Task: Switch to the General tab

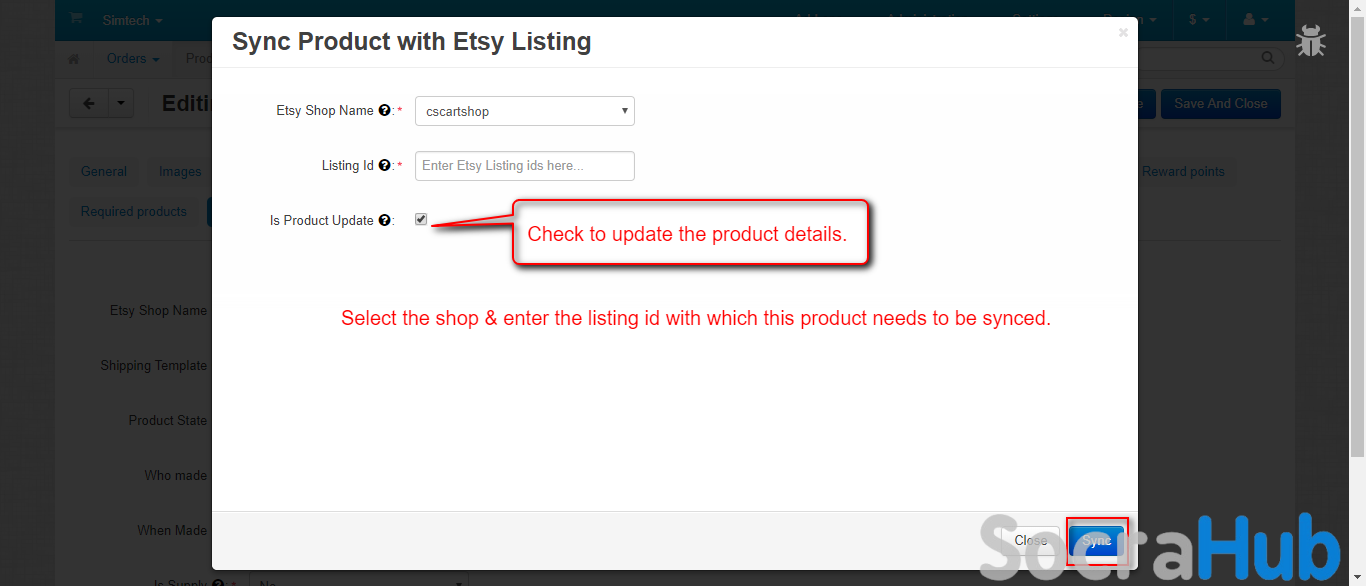Action: coord(104,171)
